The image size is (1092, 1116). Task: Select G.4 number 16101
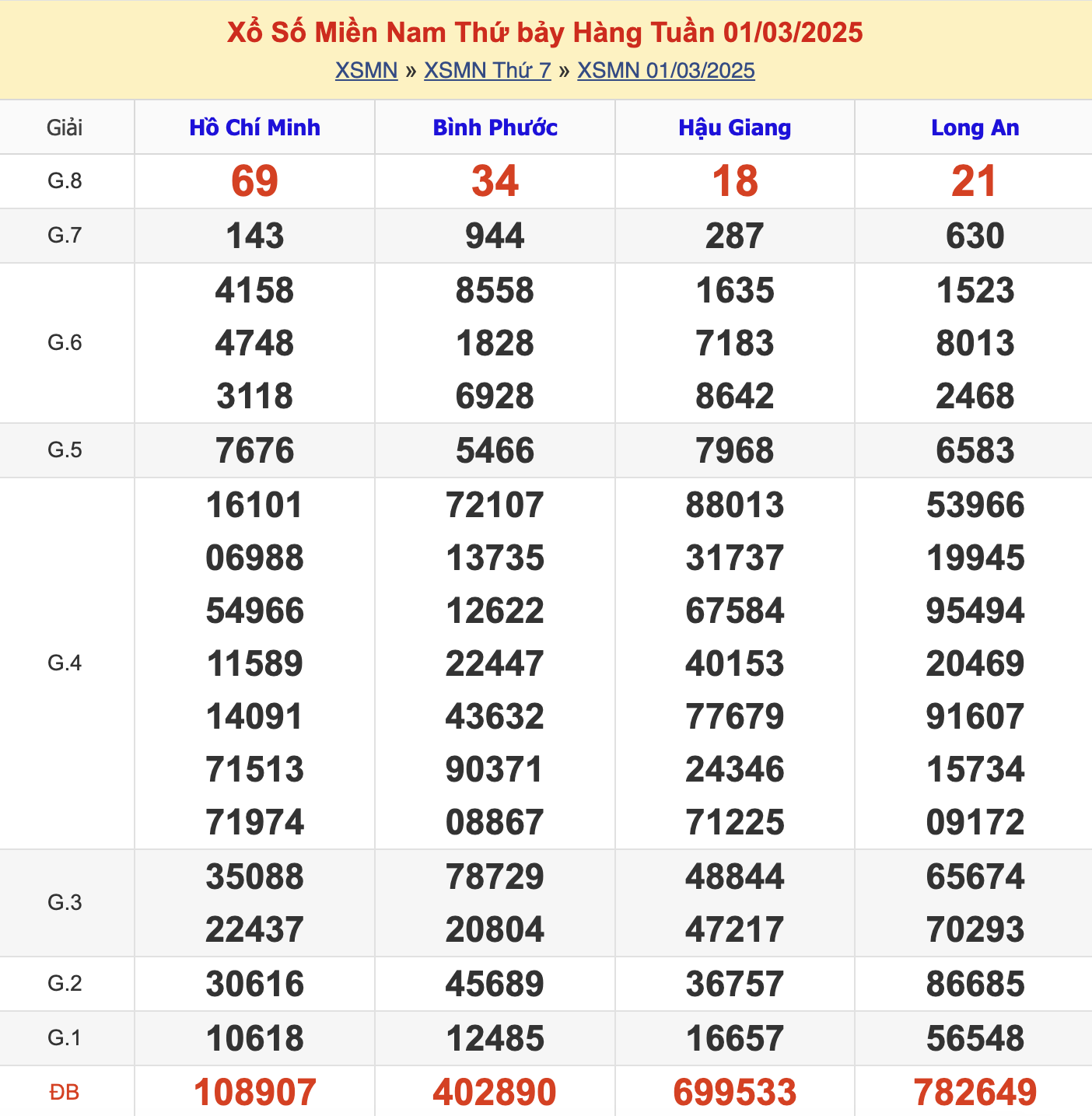click(254, 506)
